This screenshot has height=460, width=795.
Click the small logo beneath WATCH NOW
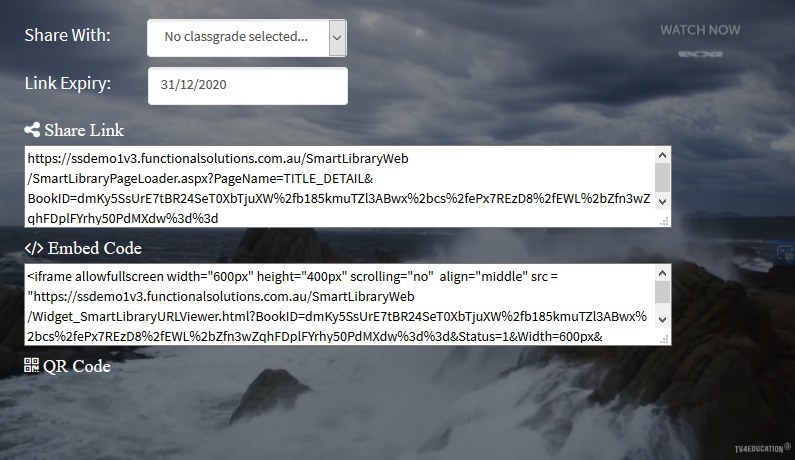[700, 54]
